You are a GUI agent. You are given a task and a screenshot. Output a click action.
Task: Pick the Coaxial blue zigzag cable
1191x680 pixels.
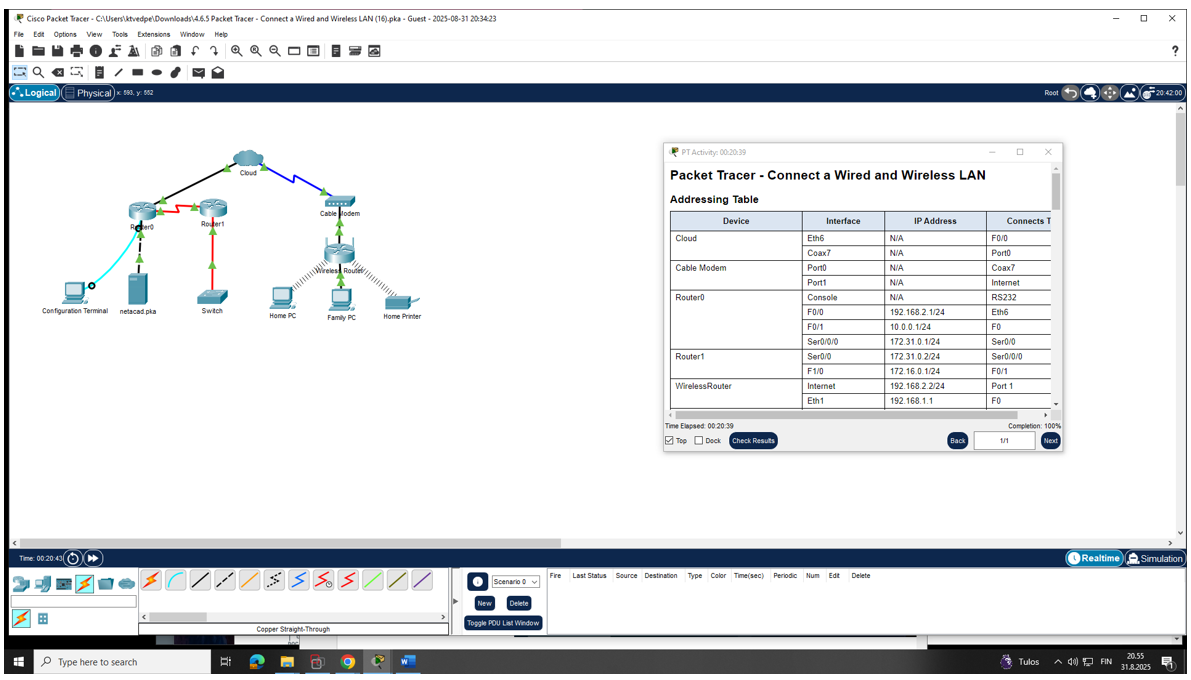pyautogui.click(x=299, y=580)
